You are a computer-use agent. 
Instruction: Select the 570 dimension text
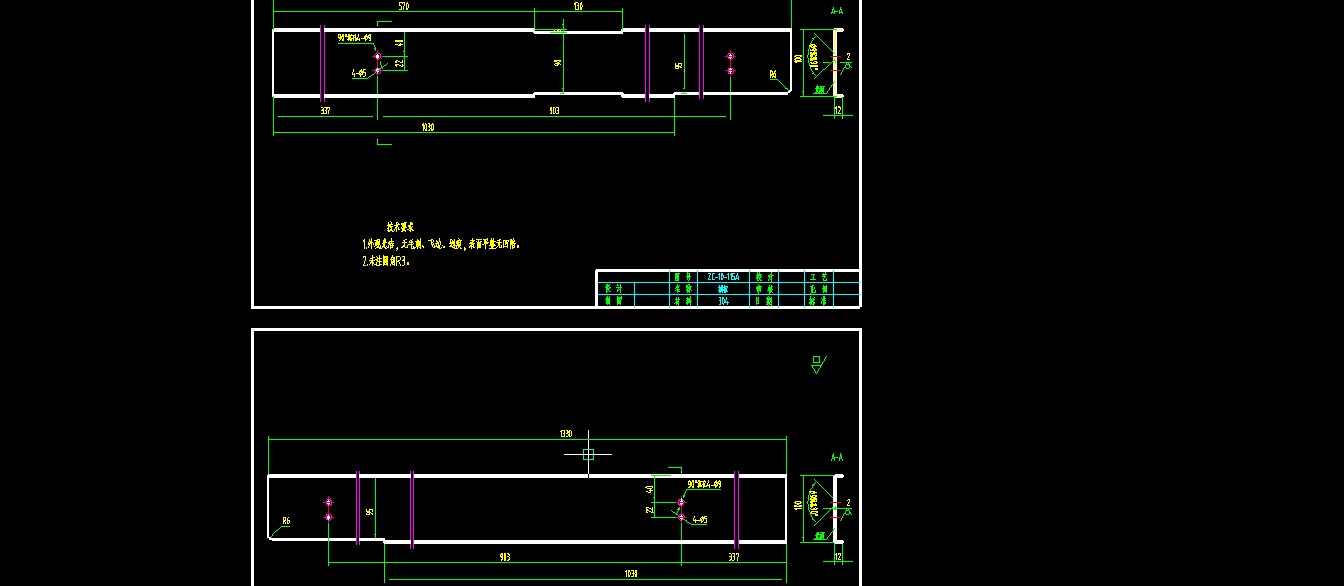pos(403,6)
